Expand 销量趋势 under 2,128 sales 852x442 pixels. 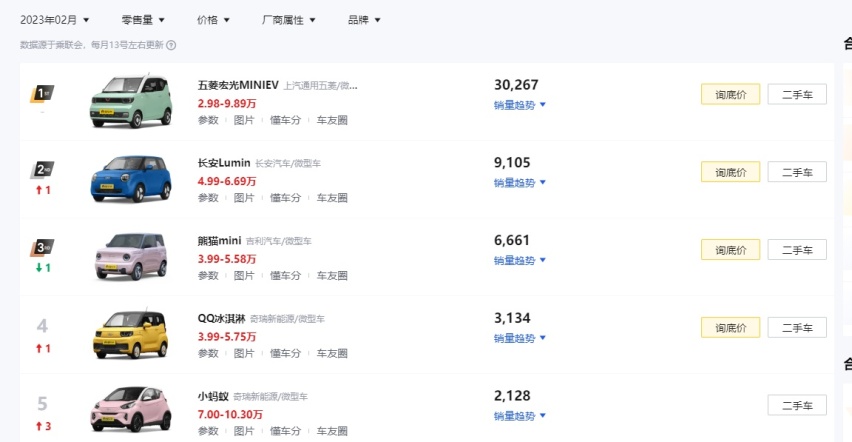pyautogui.click(x=519, y=416)
